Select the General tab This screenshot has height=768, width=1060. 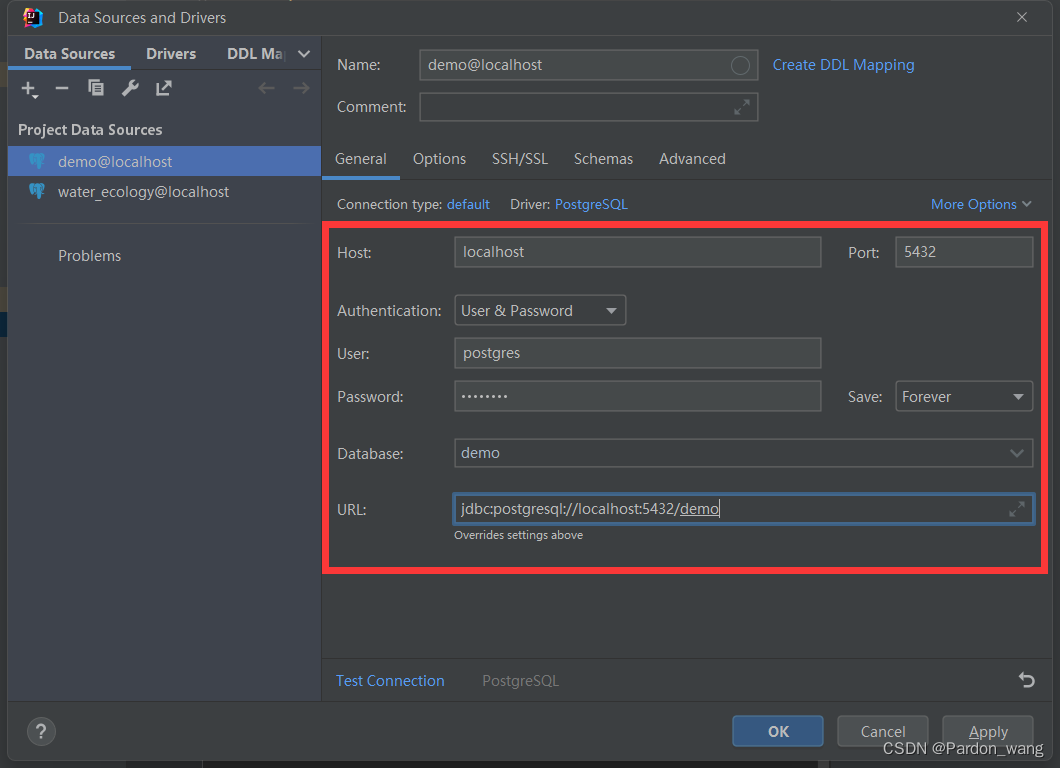(x=360, y=159)
